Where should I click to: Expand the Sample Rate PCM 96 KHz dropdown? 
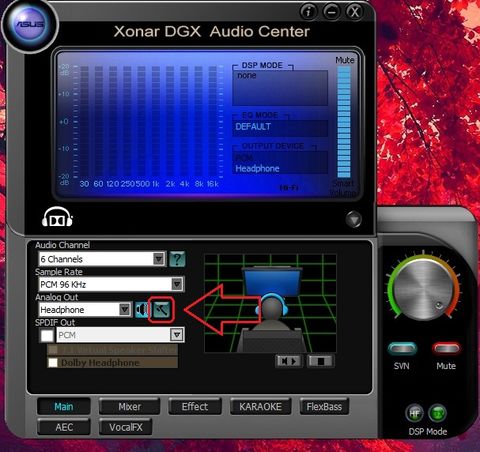pyautogui.click(x=111, y=284)
